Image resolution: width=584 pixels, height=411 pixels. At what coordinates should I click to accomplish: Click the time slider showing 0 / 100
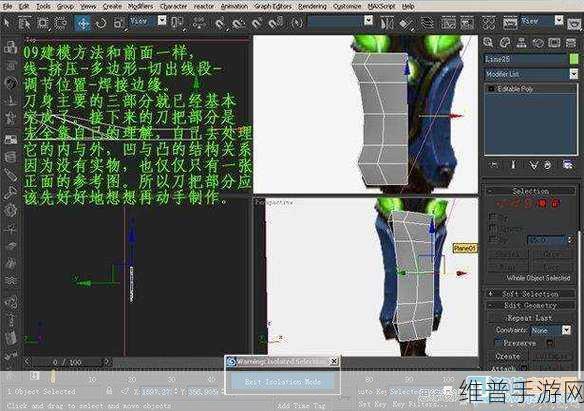pyautogui.click(x=67, y=362)
